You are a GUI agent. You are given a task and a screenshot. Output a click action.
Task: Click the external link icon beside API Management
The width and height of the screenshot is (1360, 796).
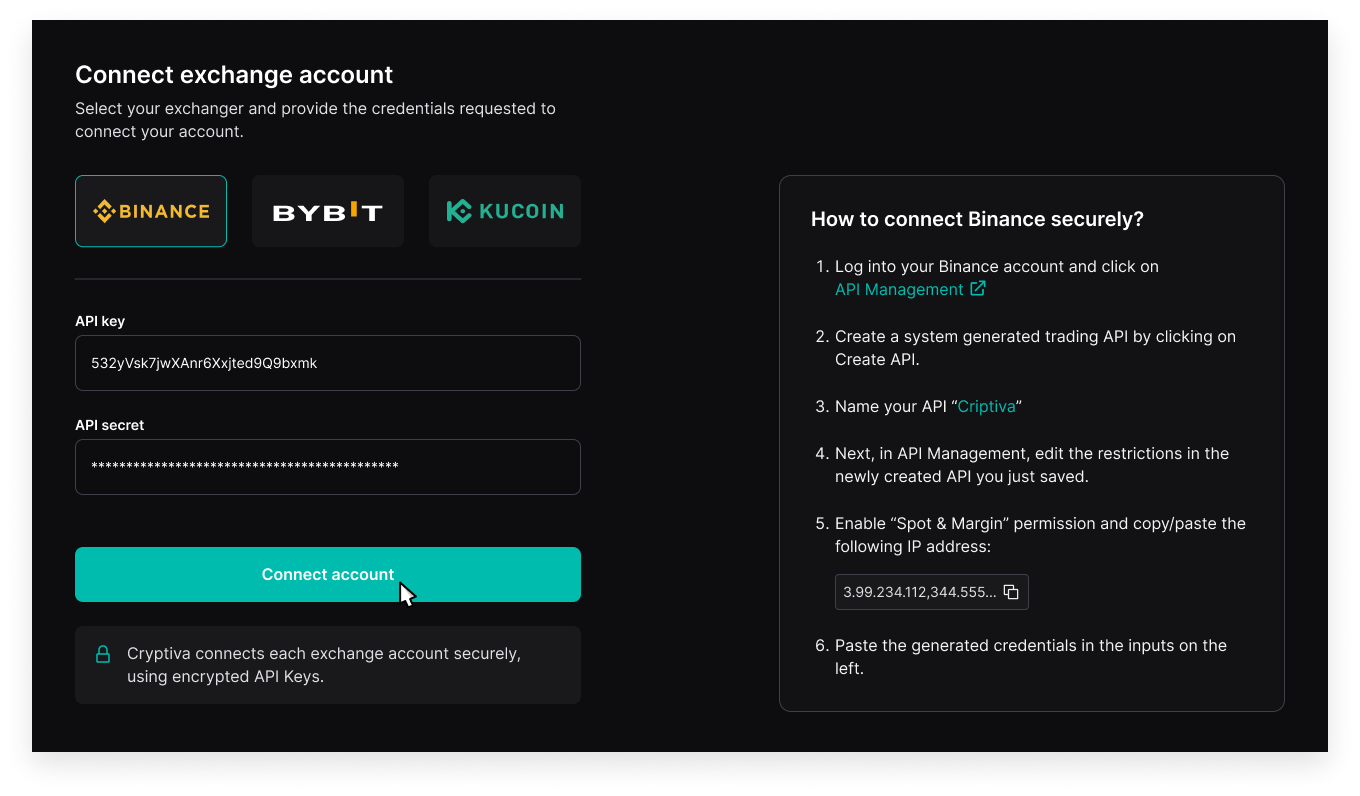coord(978,289)
